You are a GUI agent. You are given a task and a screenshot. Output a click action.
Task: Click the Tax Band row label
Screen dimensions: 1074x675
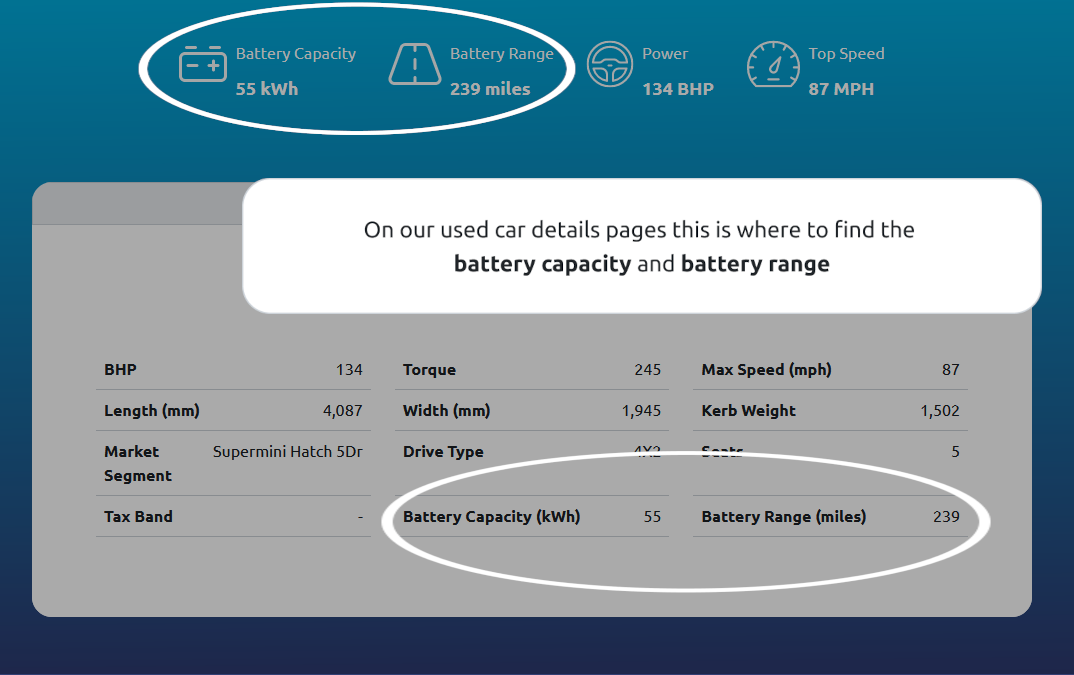point(138,517)
